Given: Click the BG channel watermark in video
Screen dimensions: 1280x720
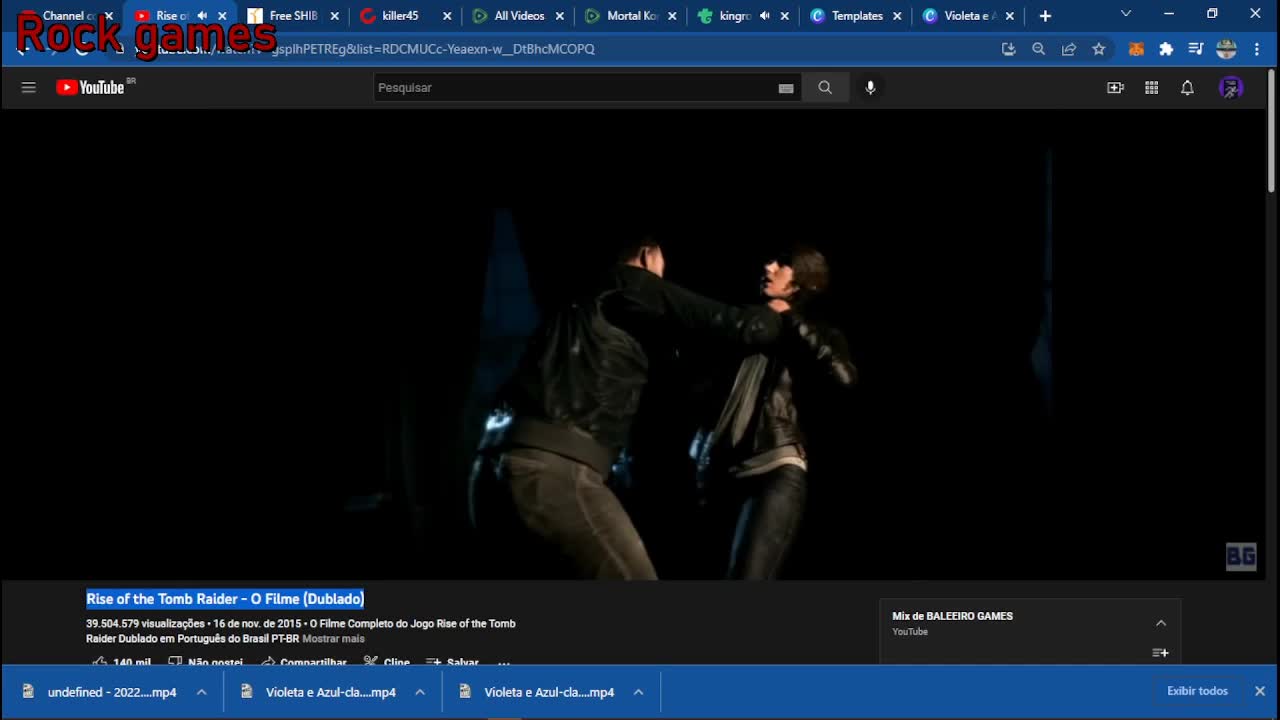Looking at the screenshot, I should pos(1241,557).
